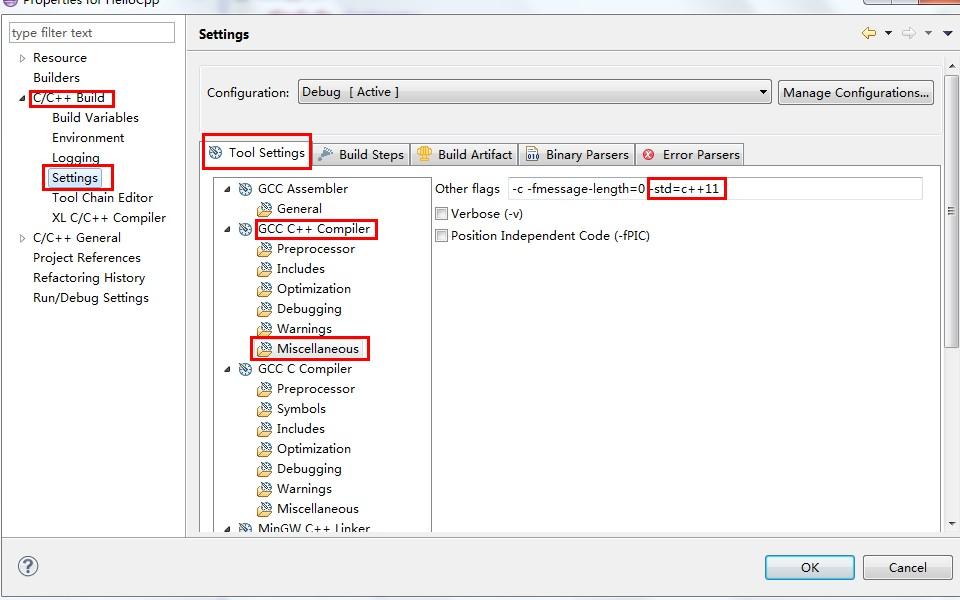Enable Position Independent Code (-fPIC) checkbox
This screenshot has width=960, height=600.
pos(441,236)
